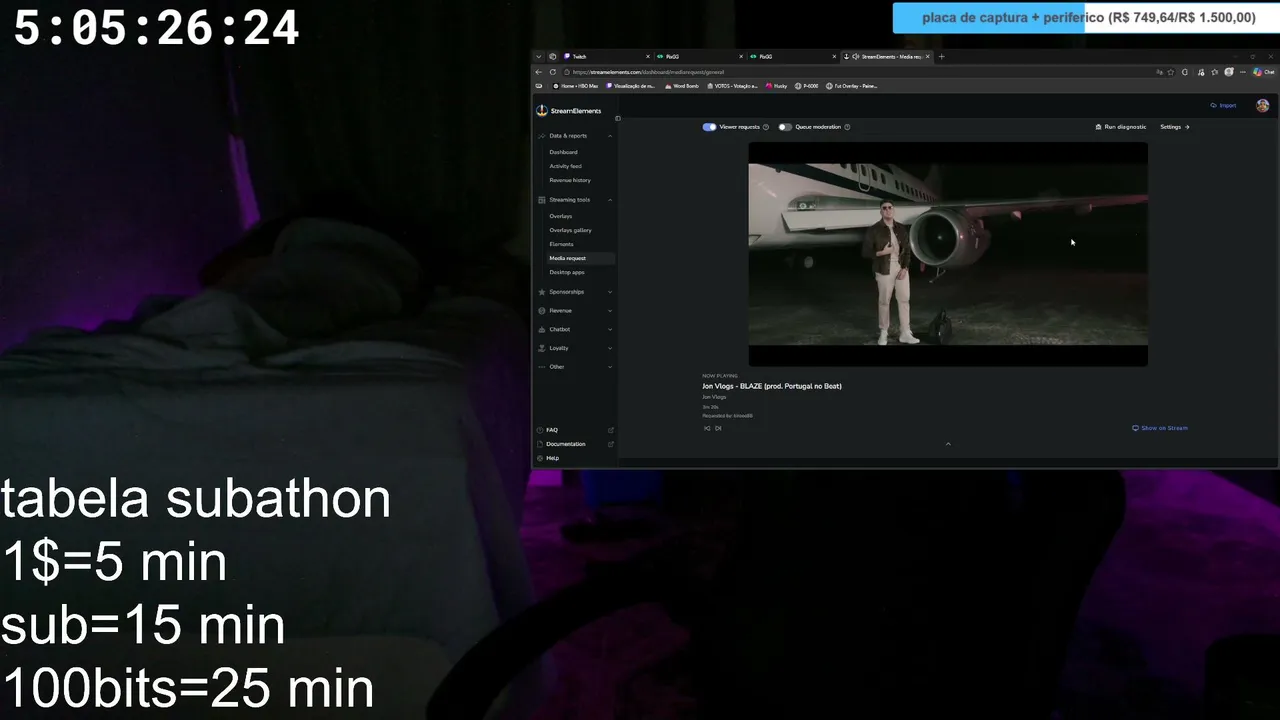Open the VOTOS bookmark
Screen dimensions: 1280x720
(733, 86)
